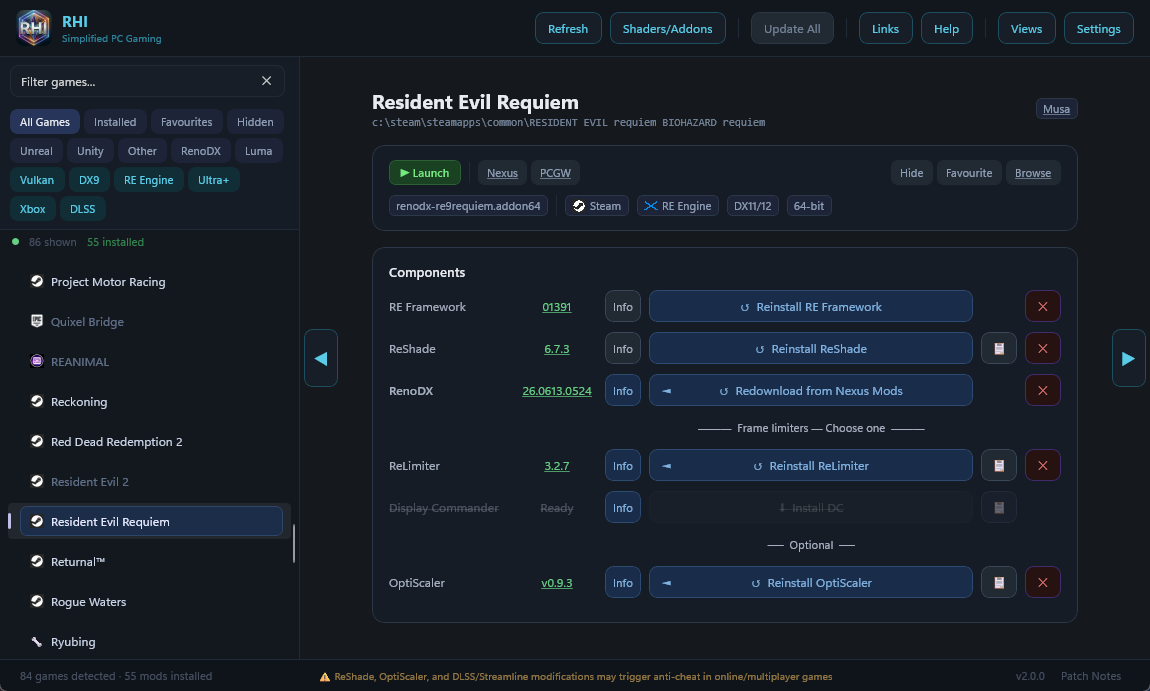
Task: Toggle the Luma filter chip
Action: (258, 151)
